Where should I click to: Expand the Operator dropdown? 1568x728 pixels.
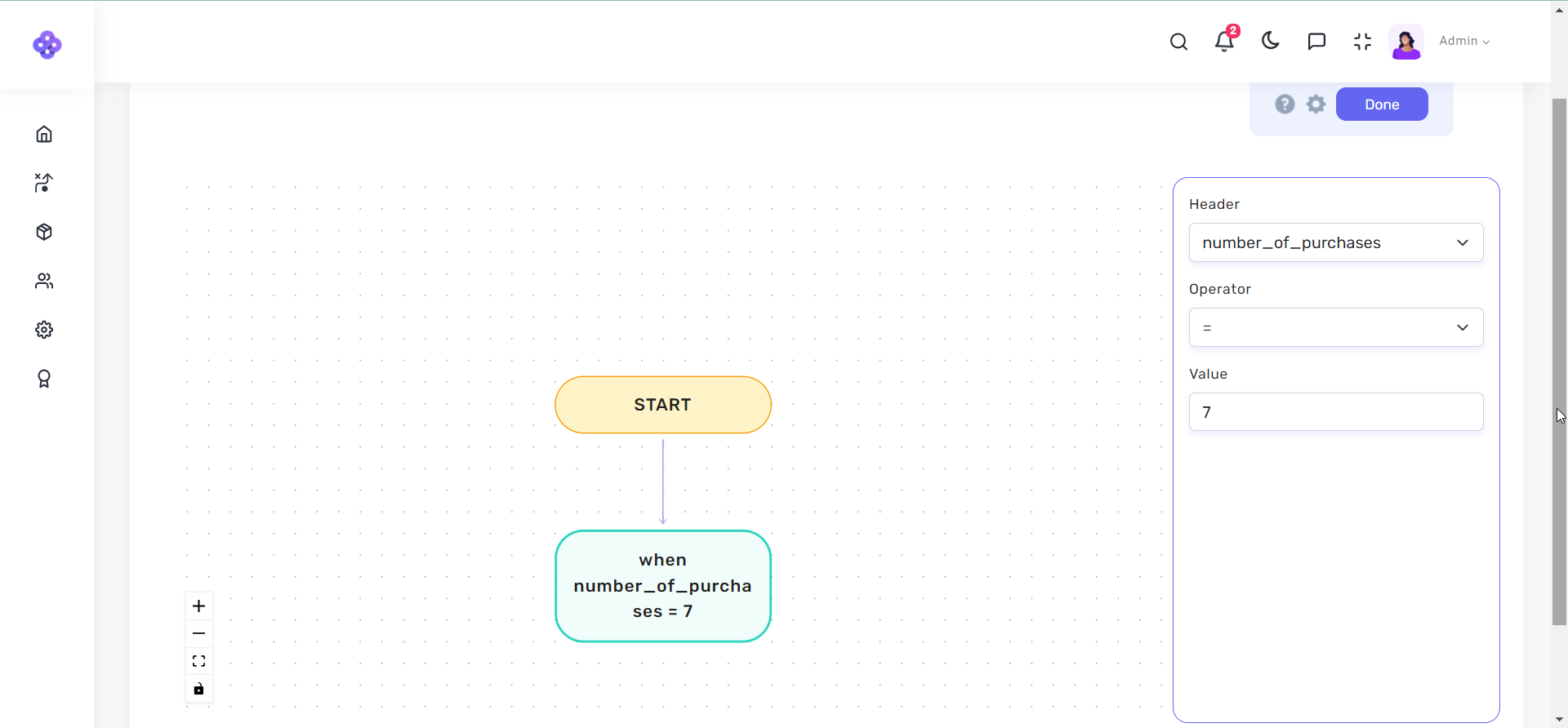(x=1335, y=327)
